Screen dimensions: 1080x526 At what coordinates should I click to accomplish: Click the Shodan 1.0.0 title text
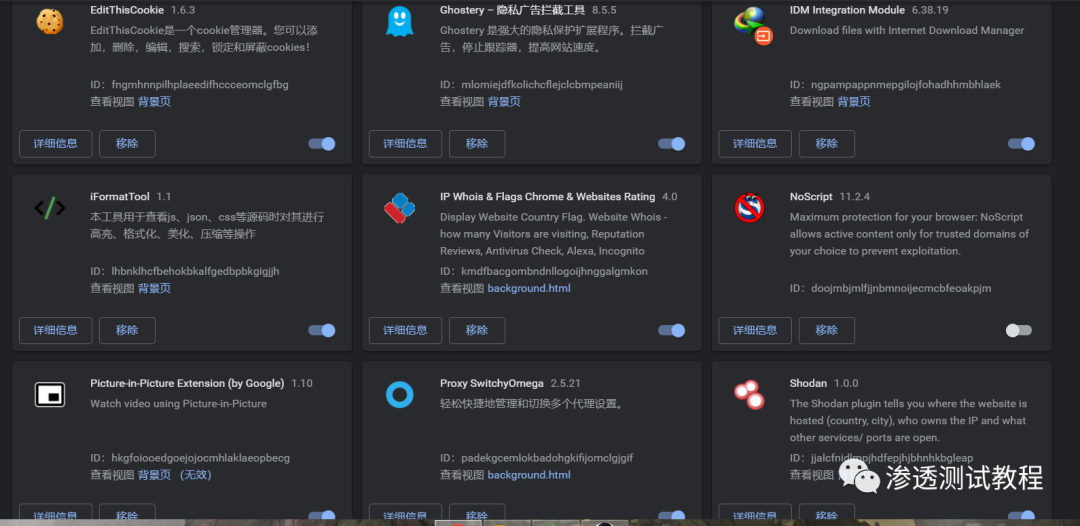(824, 383)
